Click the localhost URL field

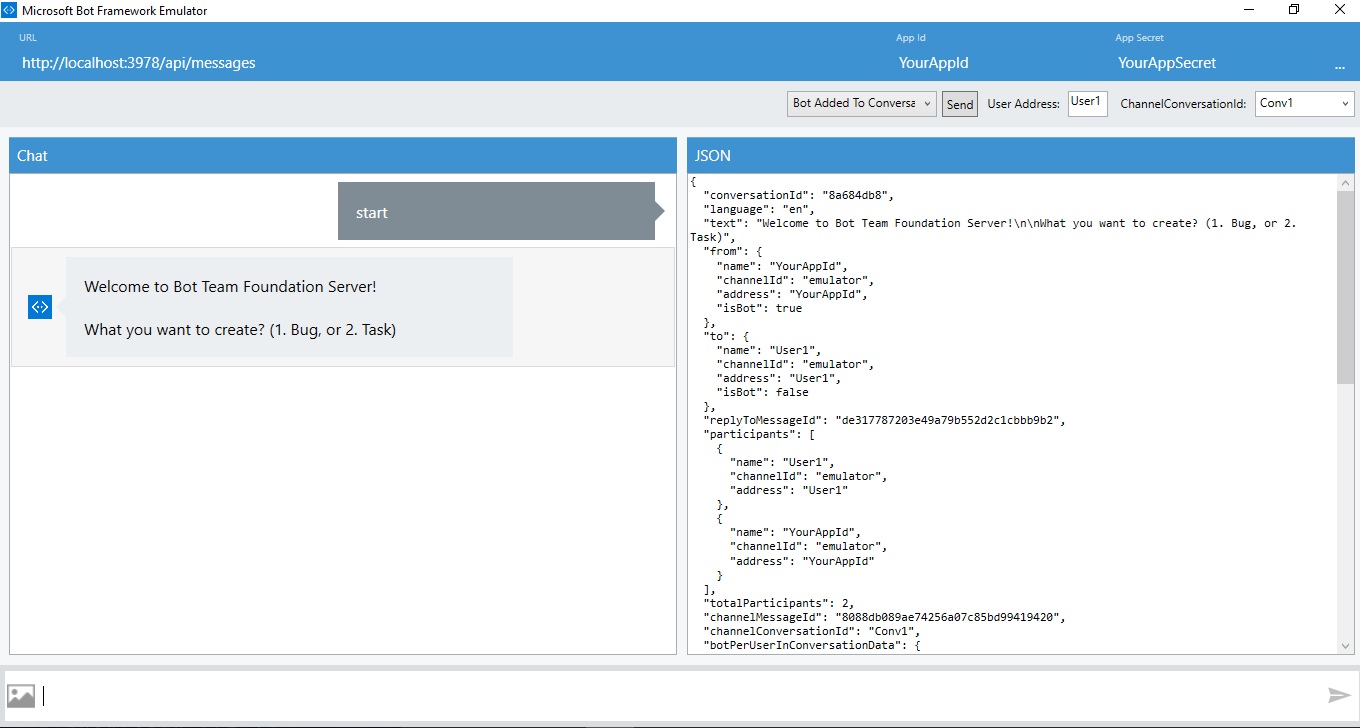coord(139,63)
